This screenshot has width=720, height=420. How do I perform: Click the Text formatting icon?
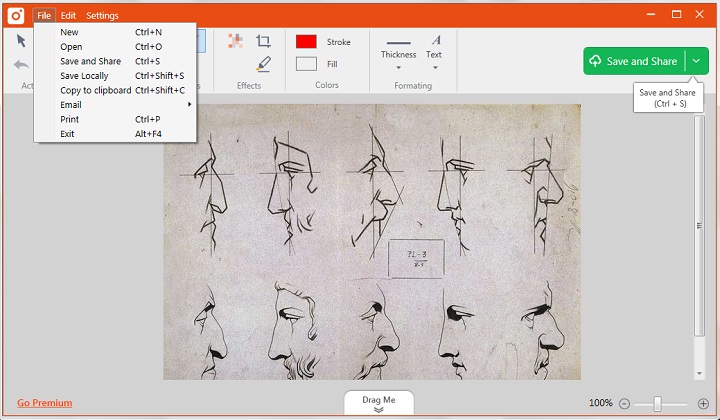pyautogui.click(x=436, y=40)
